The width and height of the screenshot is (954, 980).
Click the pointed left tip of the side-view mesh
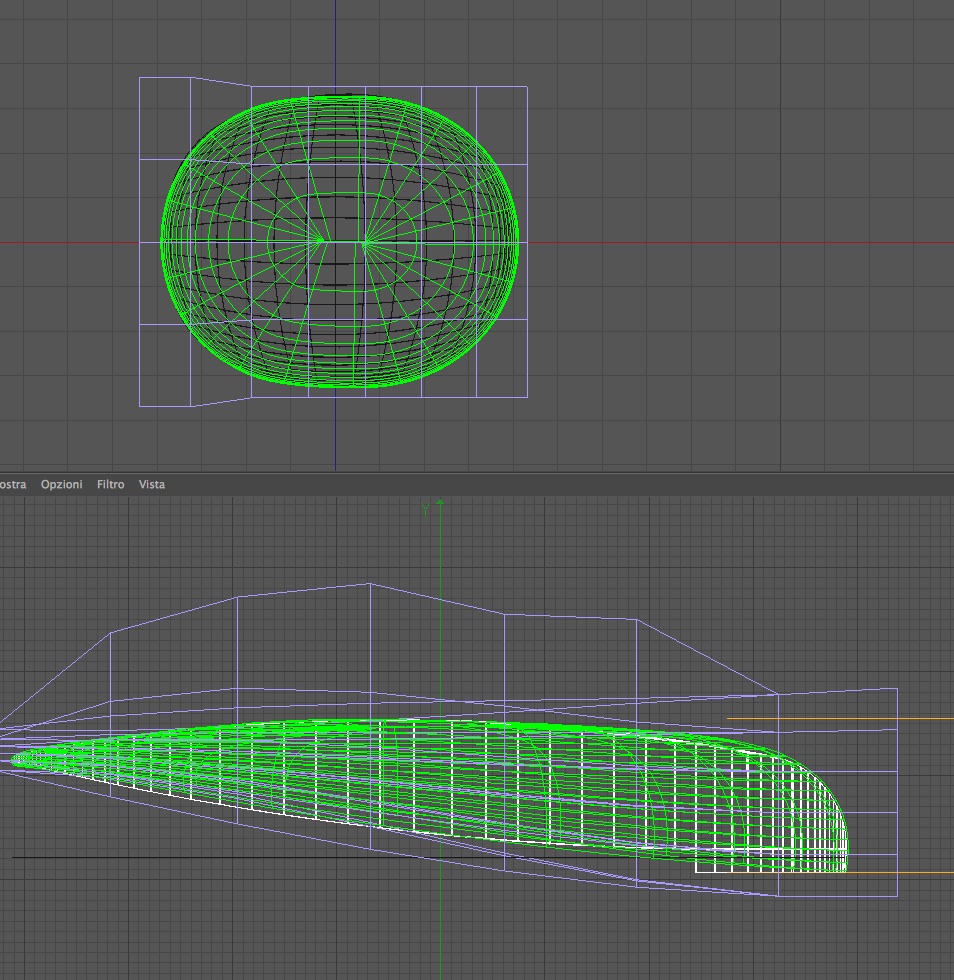tap(14, 761)
